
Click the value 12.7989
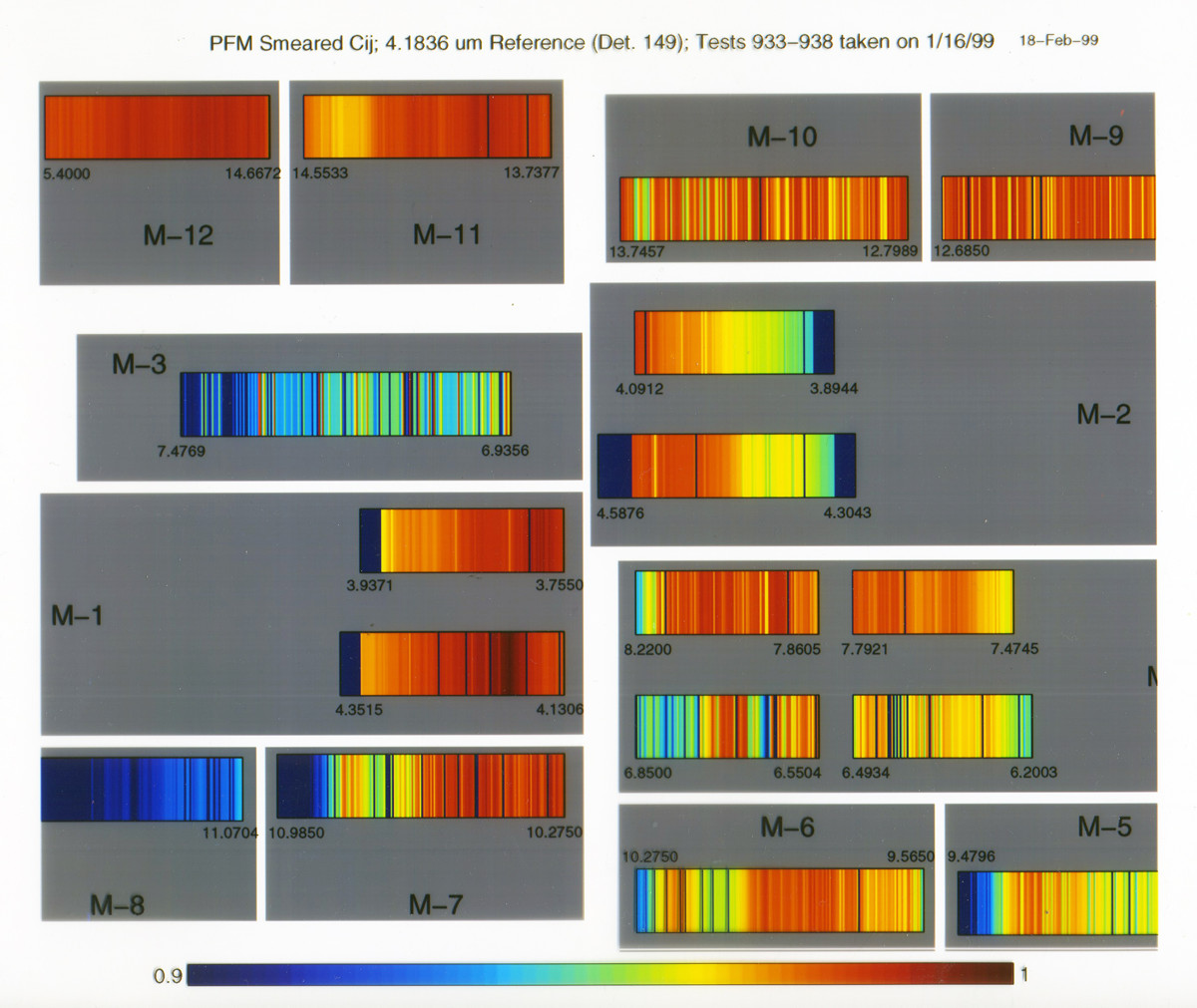890,251
